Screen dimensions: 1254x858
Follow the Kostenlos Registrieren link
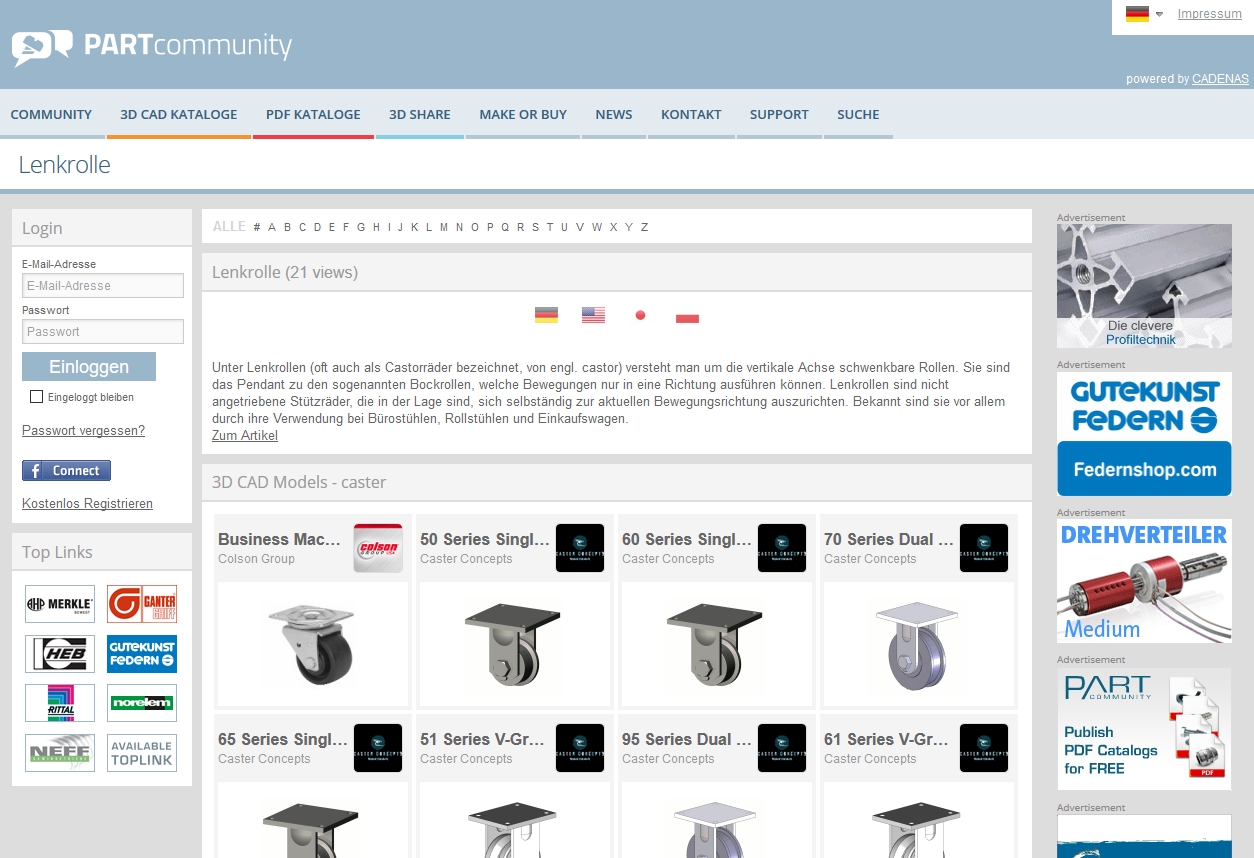pos(87,504)
